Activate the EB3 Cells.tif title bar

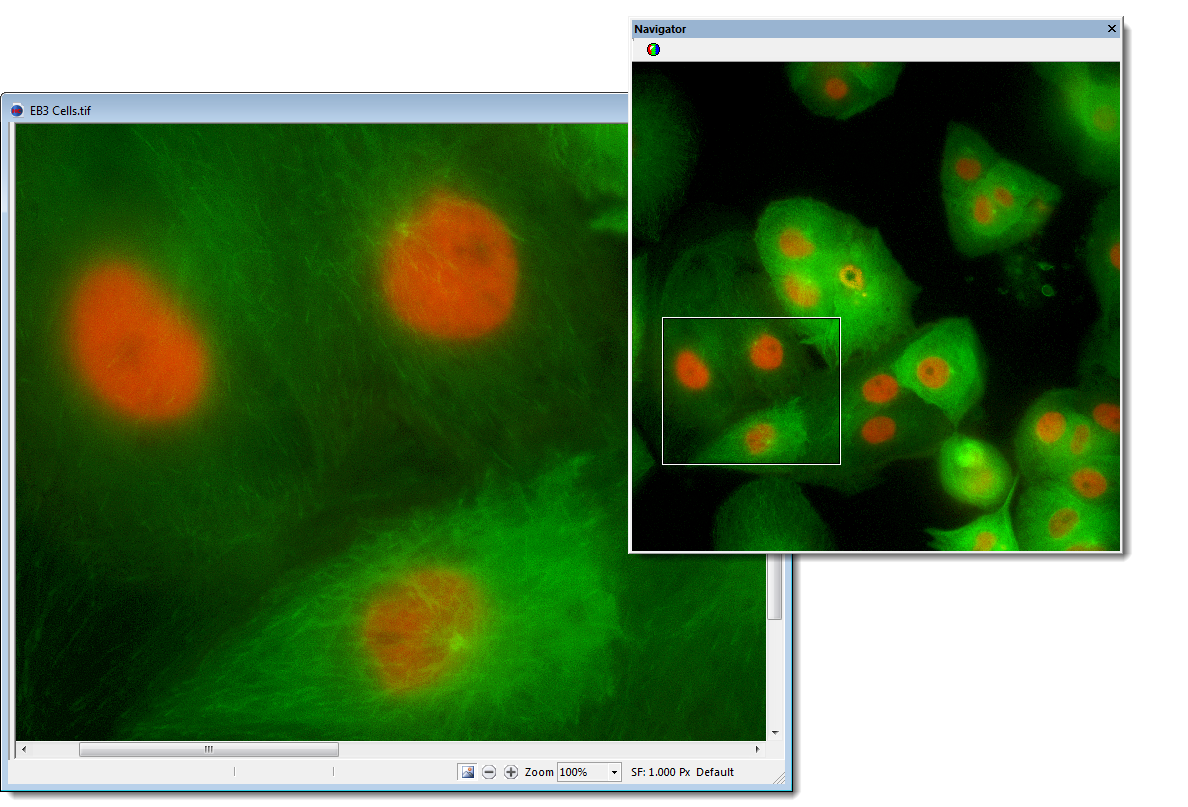[x=300, y=110]
